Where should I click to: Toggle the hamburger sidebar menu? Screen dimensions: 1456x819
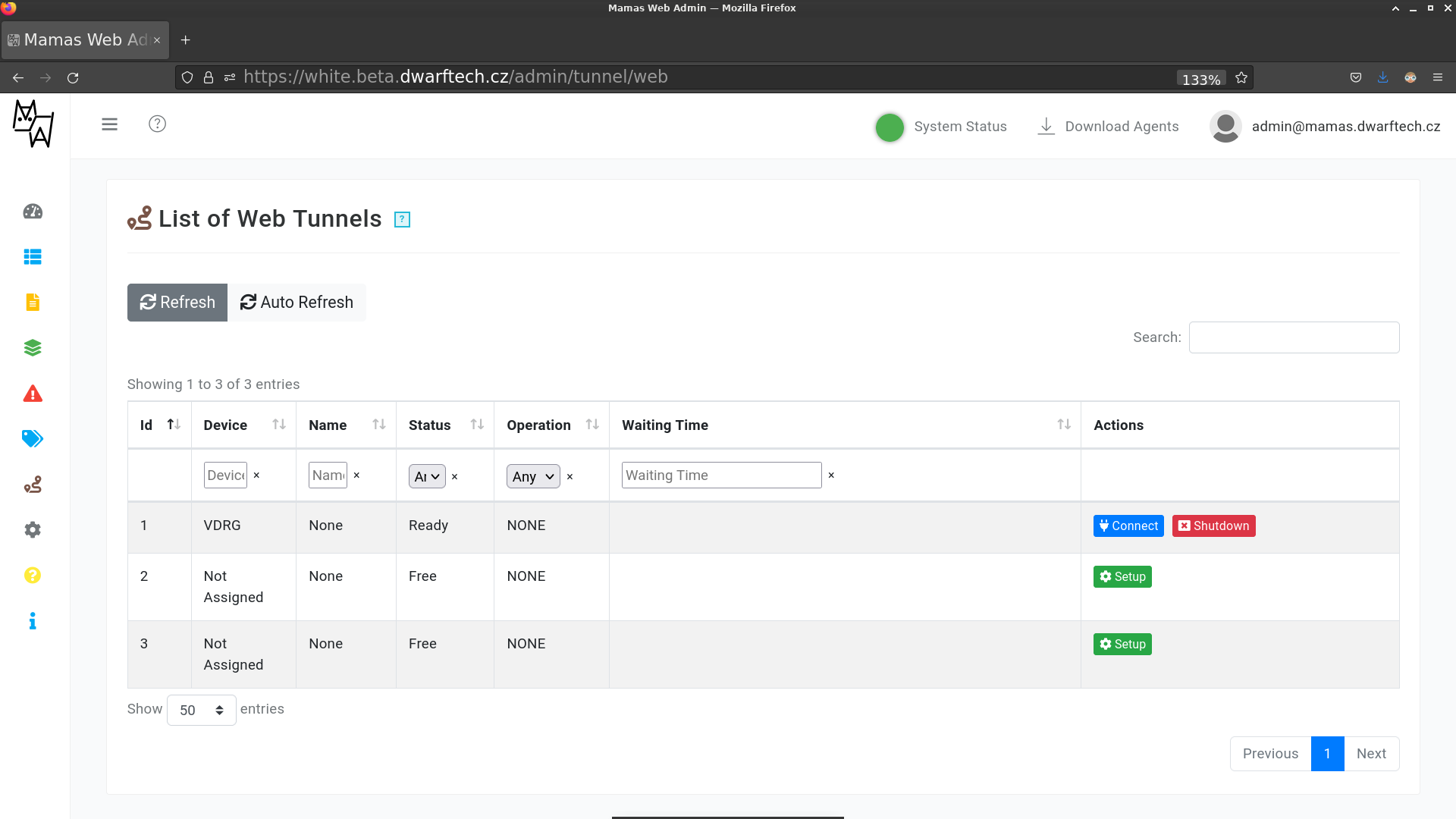pos(110,124)
